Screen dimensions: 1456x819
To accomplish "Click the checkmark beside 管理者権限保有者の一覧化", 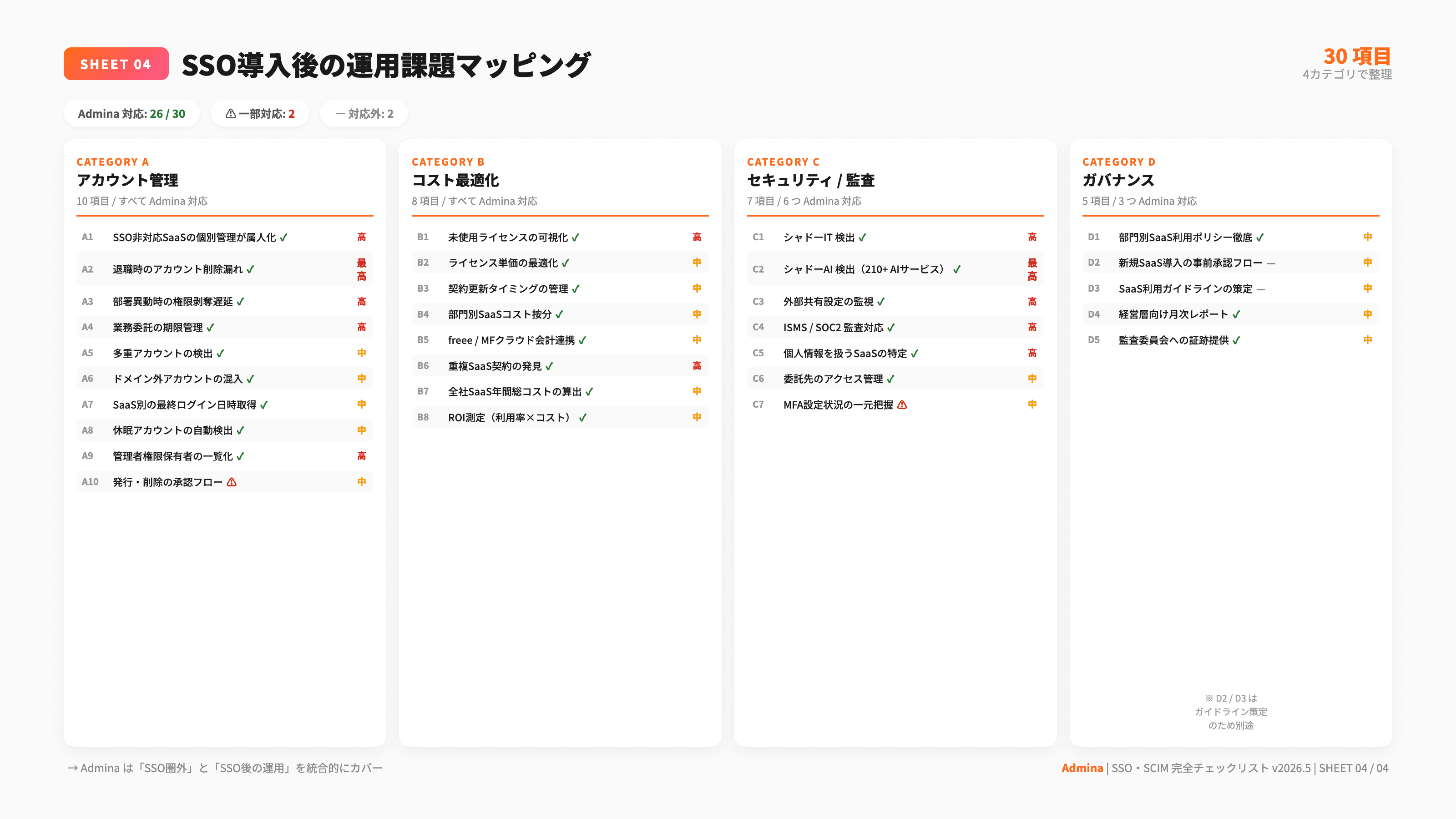I will (240, 456).
